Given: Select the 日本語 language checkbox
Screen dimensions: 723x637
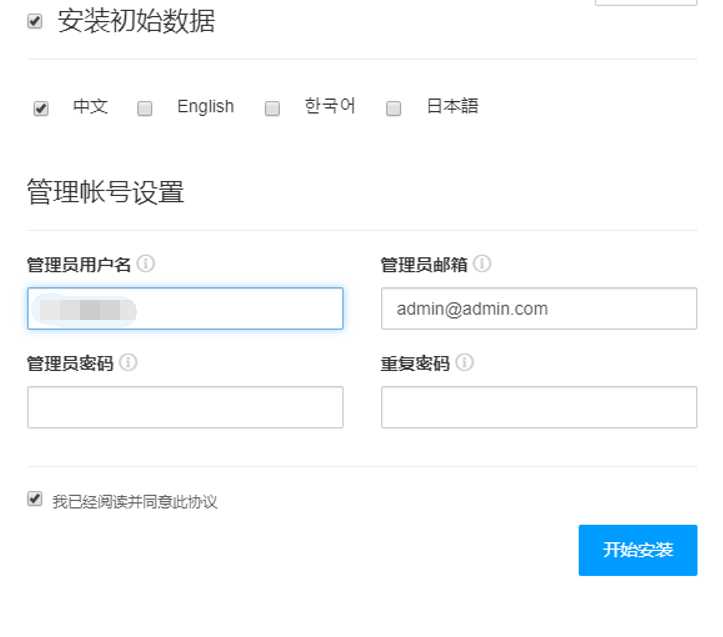Looking at the screenshot, I should 394,109.
